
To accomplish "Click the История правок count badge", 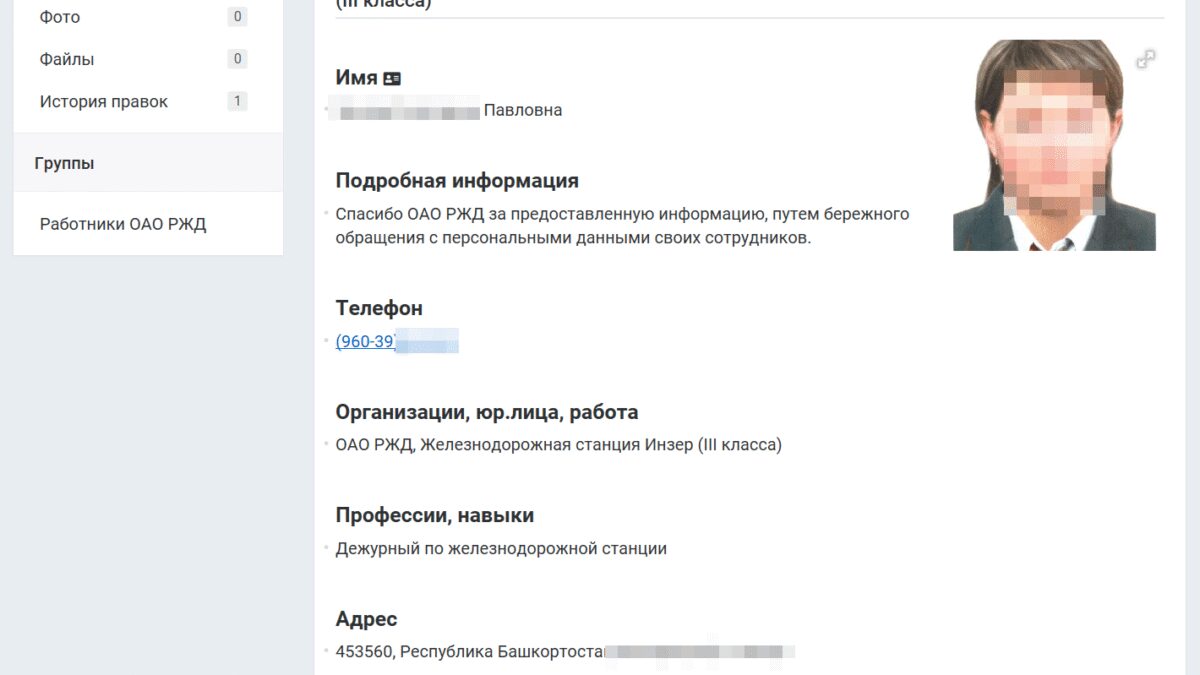I will pos(237,101).
